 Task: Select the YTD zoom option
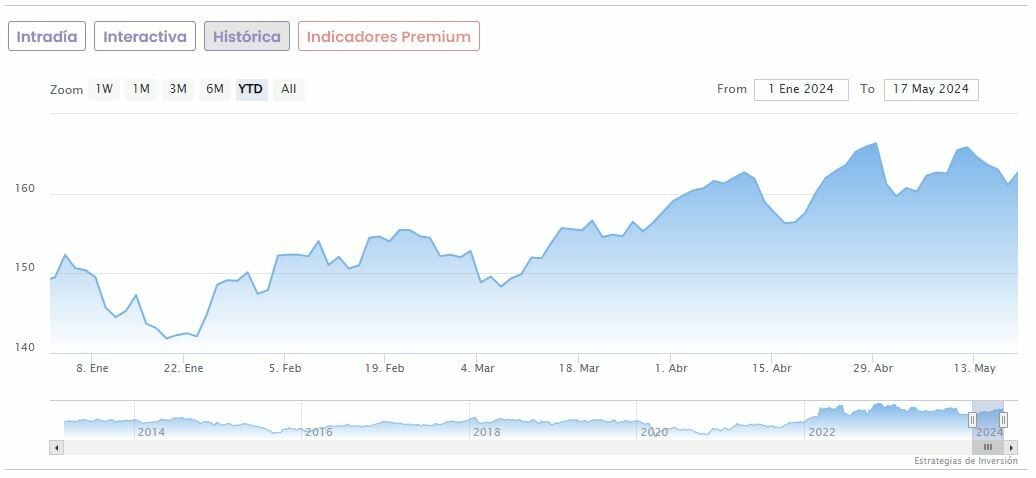click(x=251, y=89)
